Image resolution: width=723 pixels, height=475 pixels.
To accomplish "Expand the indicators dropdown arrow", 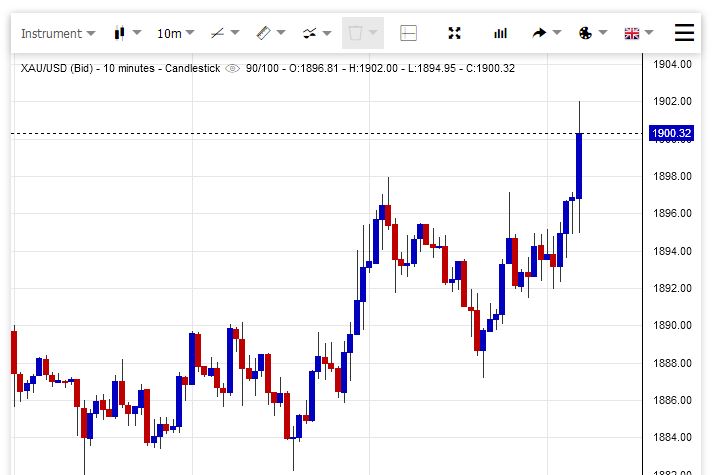I will coord(327,33).
